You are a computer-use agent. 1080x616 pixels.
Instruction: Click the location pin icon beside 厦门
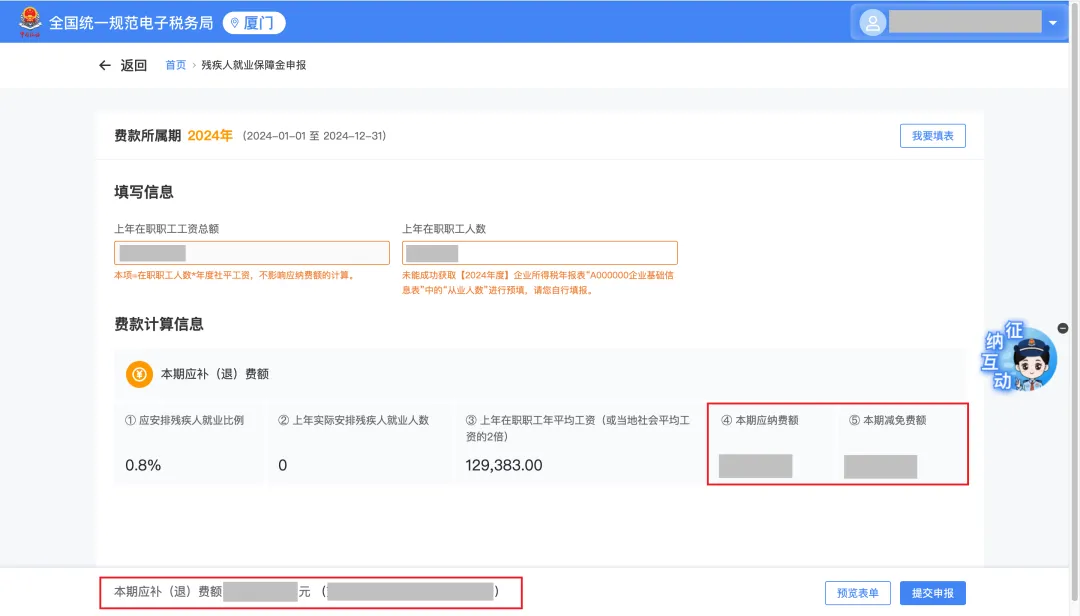pos(234,23)
